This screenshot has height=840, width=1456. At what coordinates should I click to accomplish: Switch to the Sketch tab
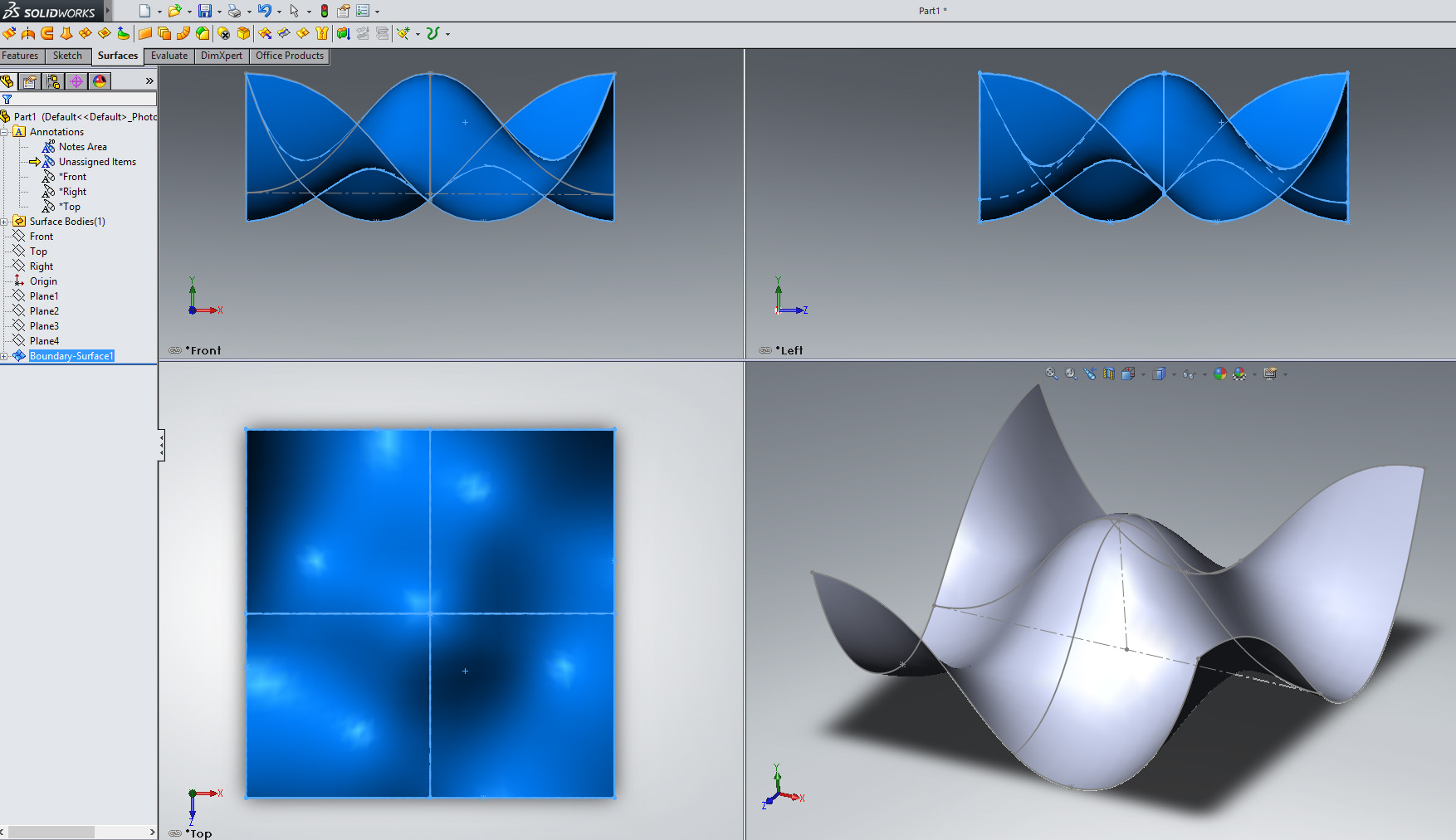(x=67, y=56)
